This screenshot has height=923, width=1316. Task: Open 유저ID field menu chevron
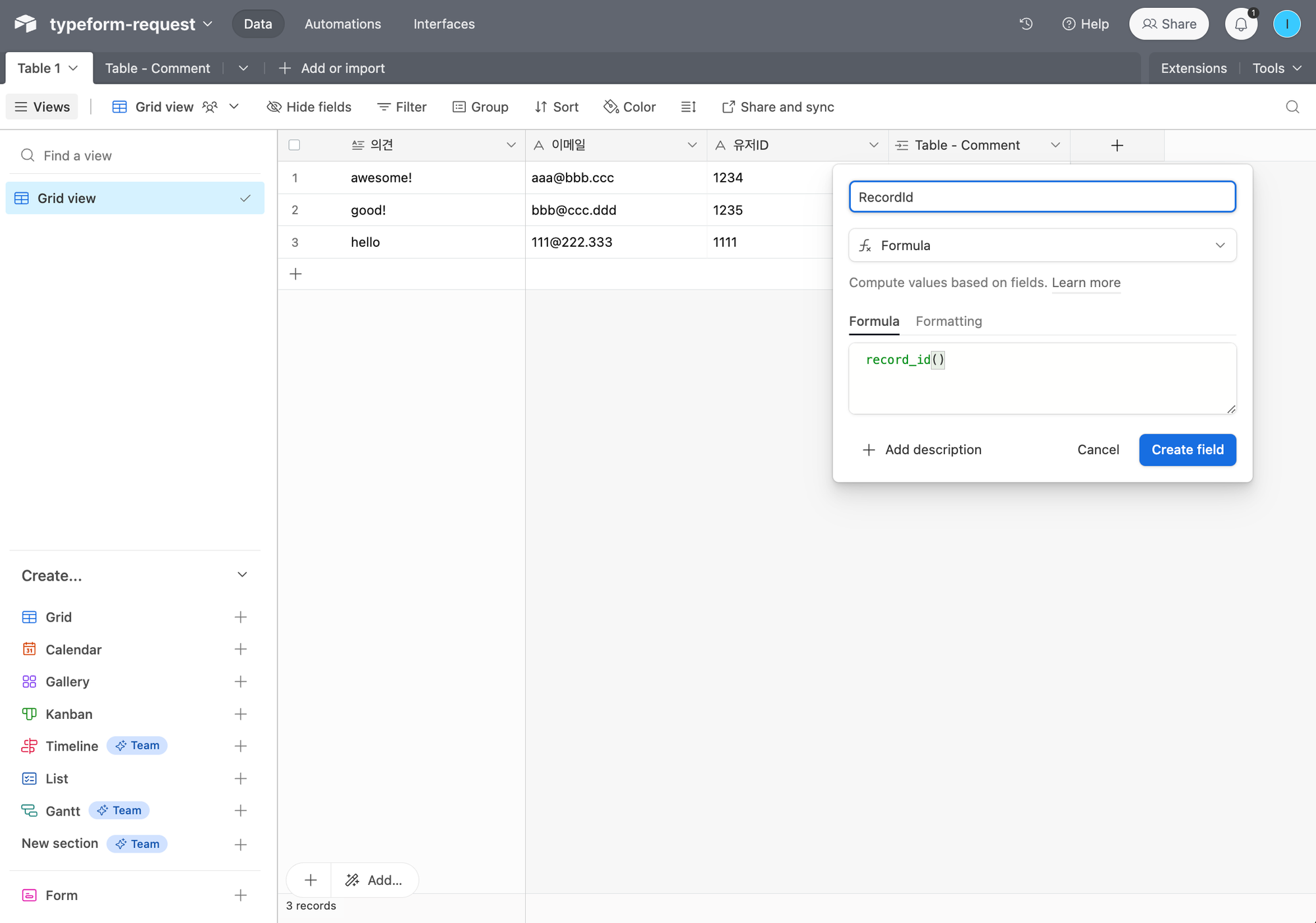[x=874, y=145]
